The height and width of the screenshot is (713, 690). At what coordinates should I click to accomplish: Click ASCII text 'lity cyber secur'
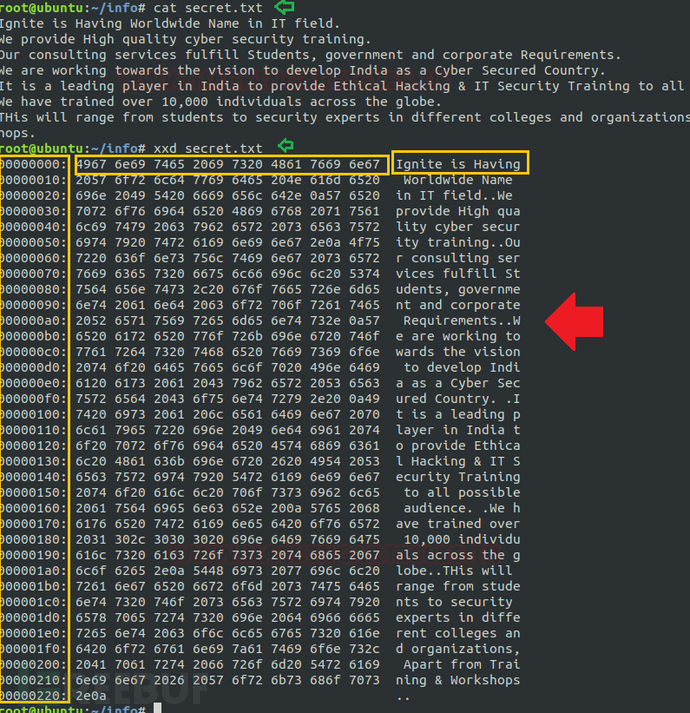[458, 227]
